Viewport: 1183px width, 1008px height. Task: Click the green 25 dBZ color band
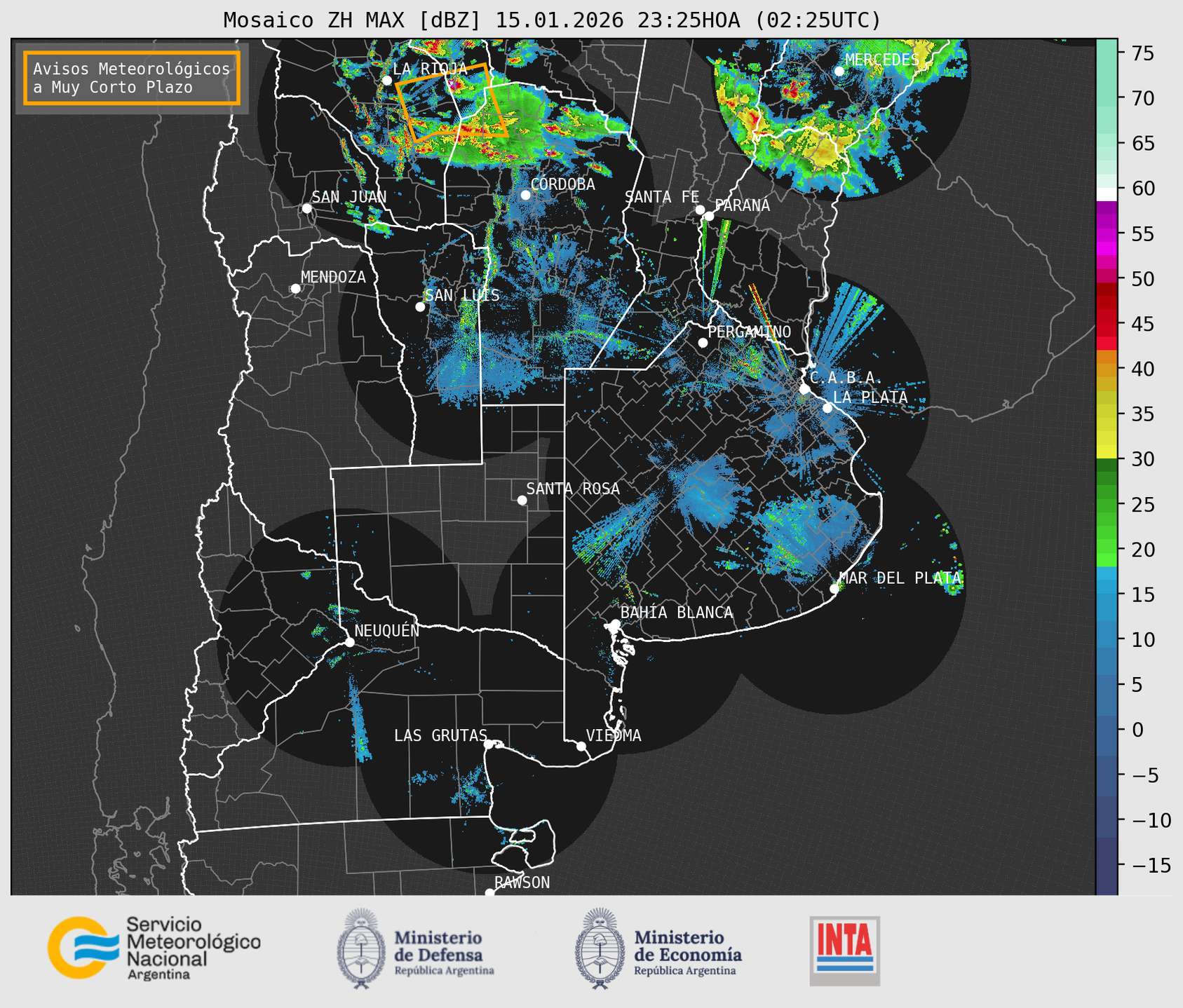coord(1107,505)
